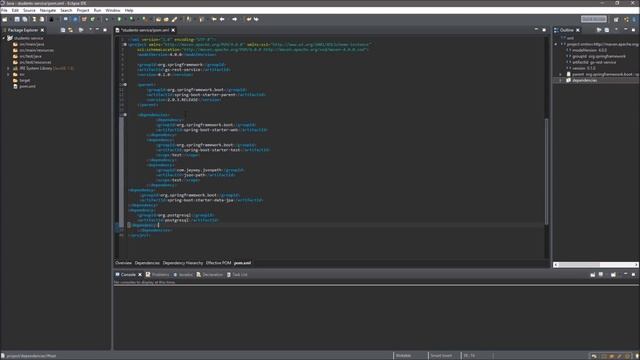Select src/test/java folder
Viewport: 640px width, 360px height.
(31, 56)
